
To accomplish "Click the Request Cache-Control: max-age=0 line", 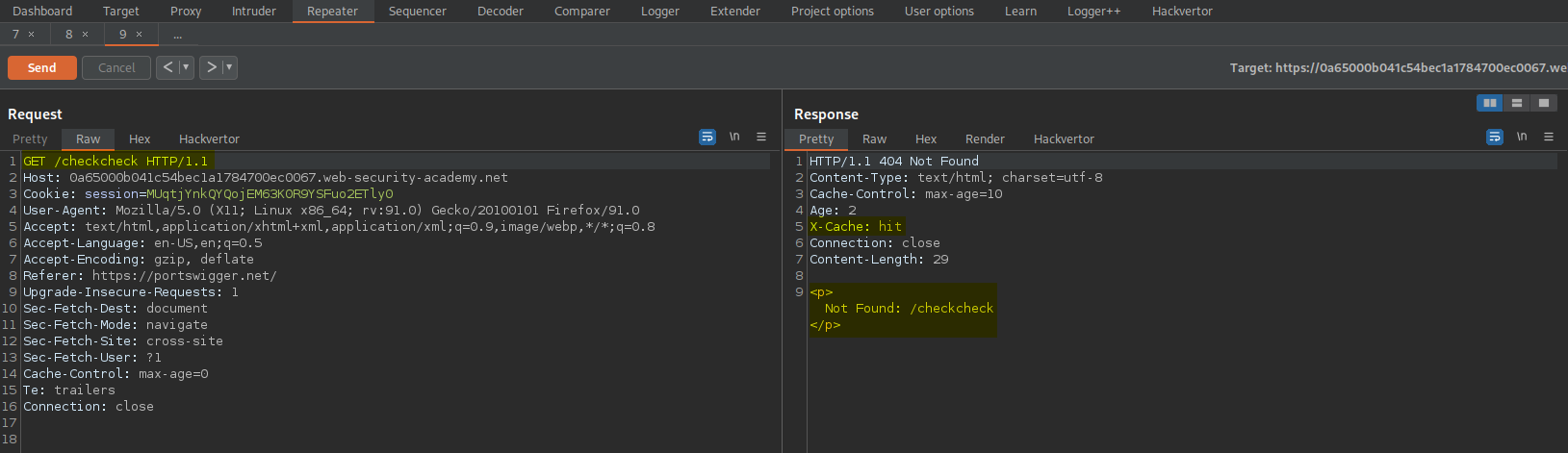I will pos(116,373).
